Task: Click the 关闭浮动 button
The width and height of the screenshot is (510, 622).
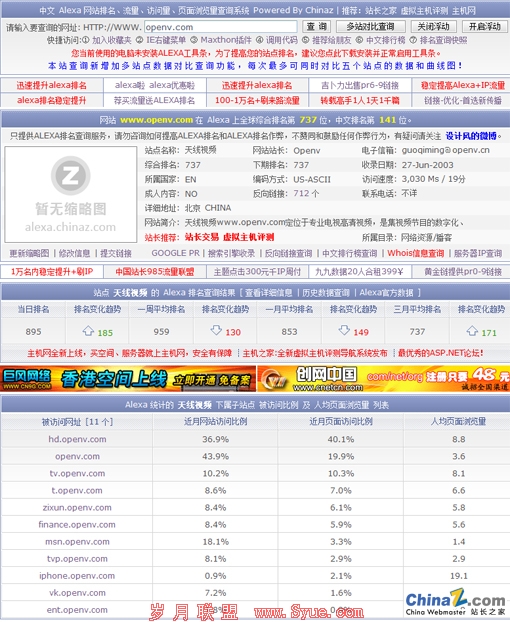Action: pos(433,27)
